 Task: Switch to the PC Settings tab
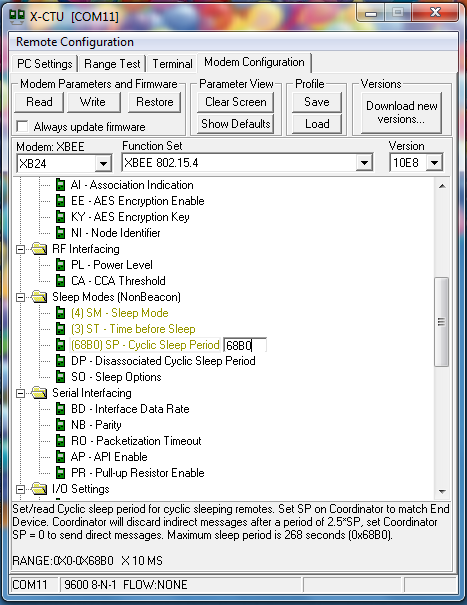[x=44, y=64]
